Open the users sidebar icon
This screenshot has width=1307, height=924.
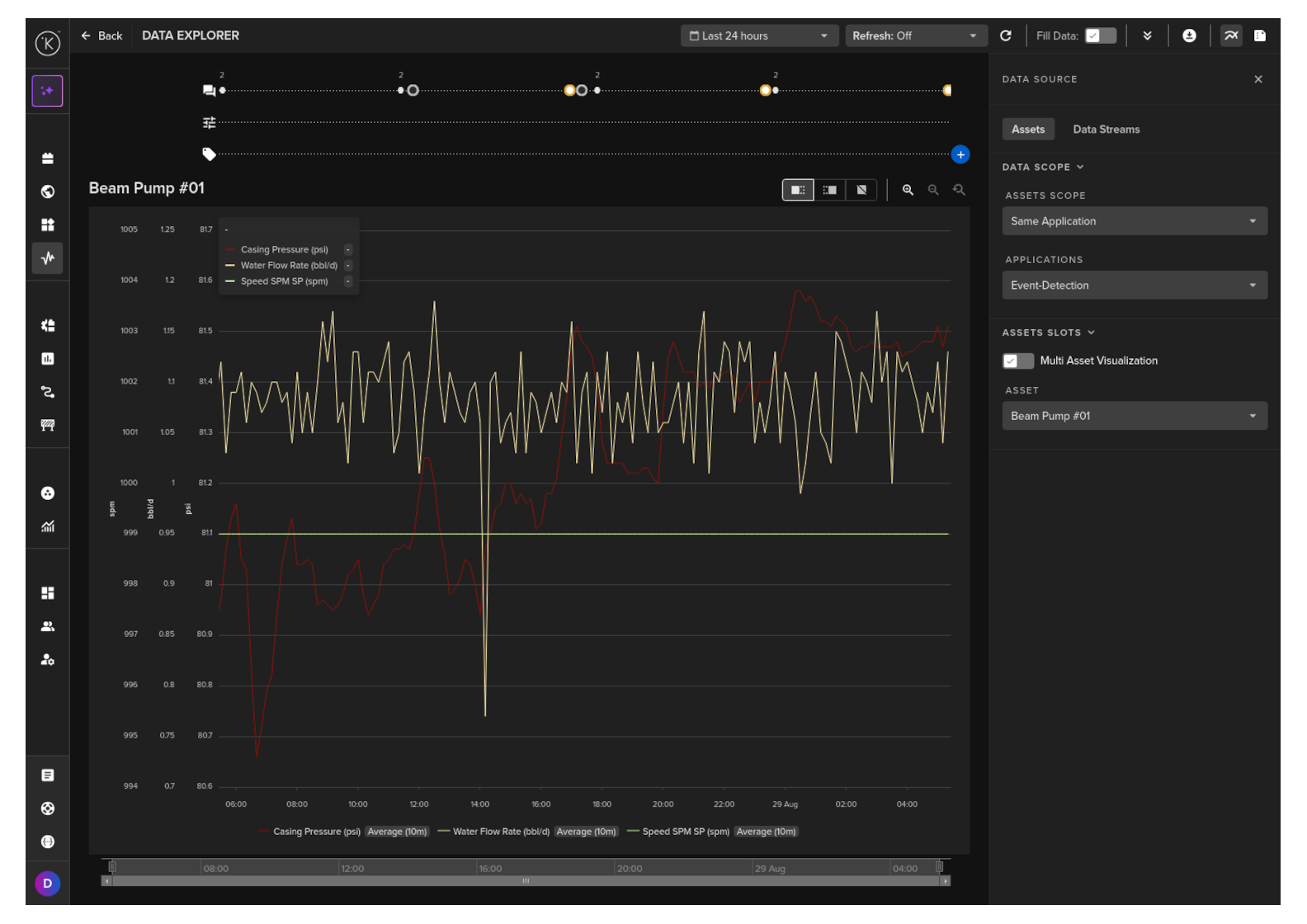coord(48,626)
